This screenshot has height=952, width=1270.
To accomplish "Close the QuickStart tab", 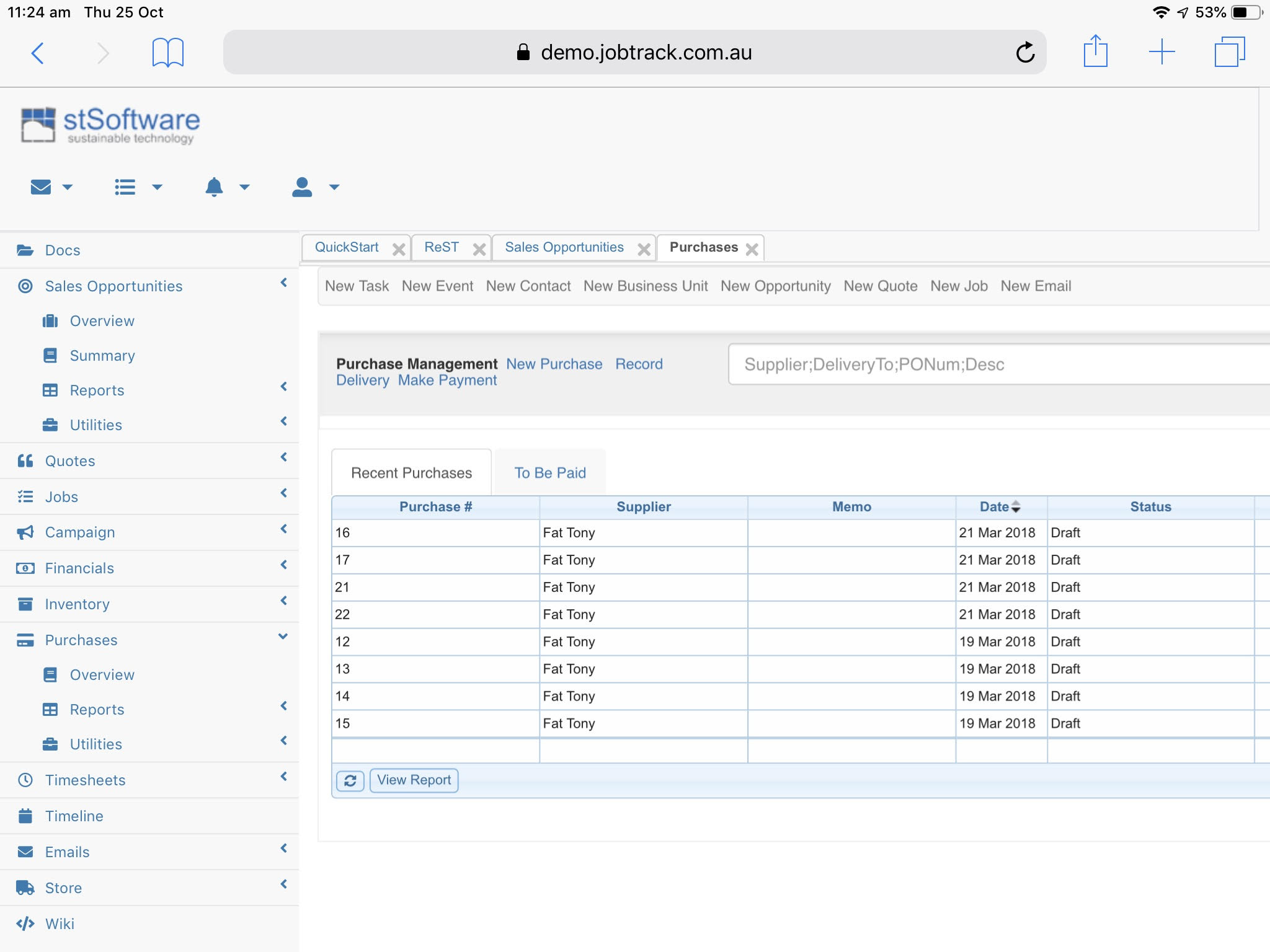I will click(399, 249).
